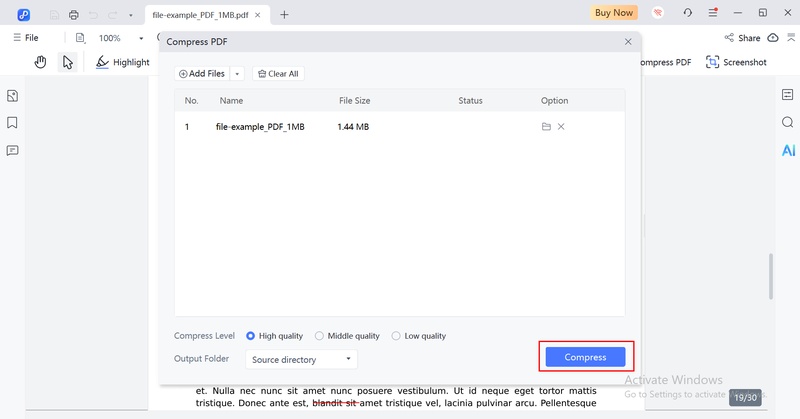Select the file-example_PDF_1MB row name
Image resolution: width=800 pixels, height=419 pixels.
tap(260, 127)
